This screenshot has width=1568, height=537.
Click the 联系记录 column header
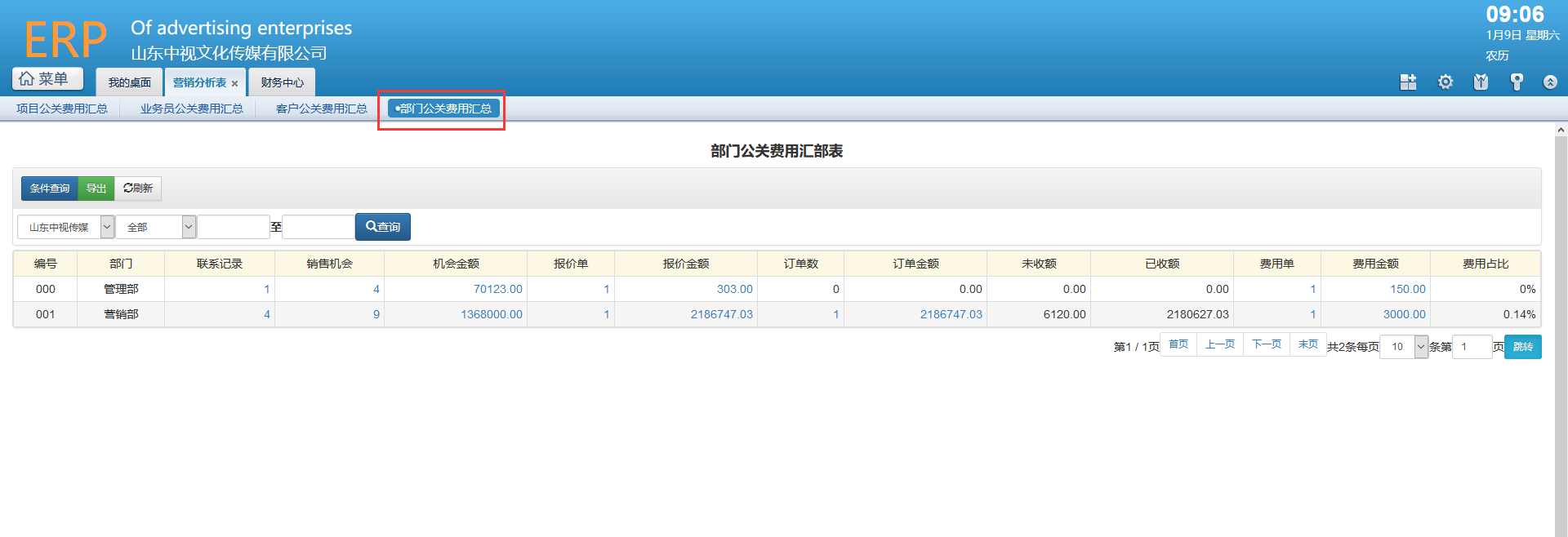(x=220, y=264)
